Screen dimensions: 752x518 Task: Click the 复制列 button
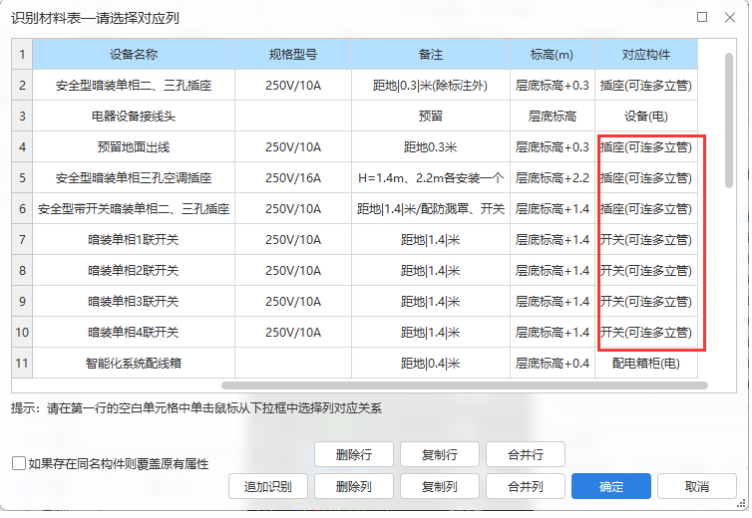(x=439, y=487)
